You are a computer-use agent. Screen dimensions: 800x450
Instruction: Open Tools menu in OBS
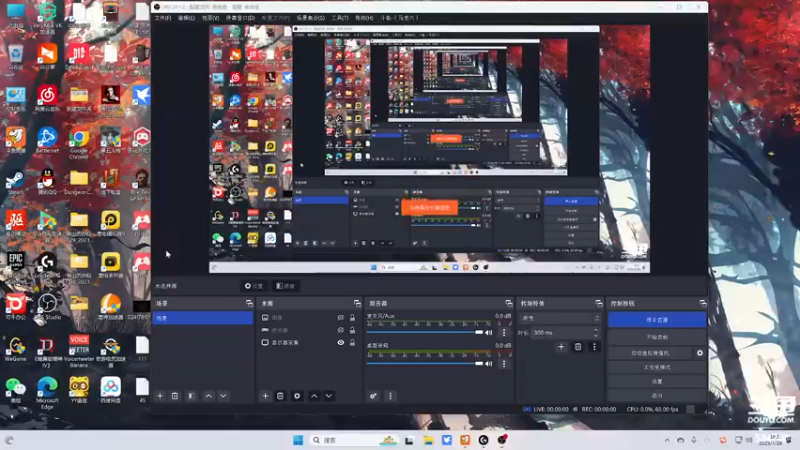340,18
